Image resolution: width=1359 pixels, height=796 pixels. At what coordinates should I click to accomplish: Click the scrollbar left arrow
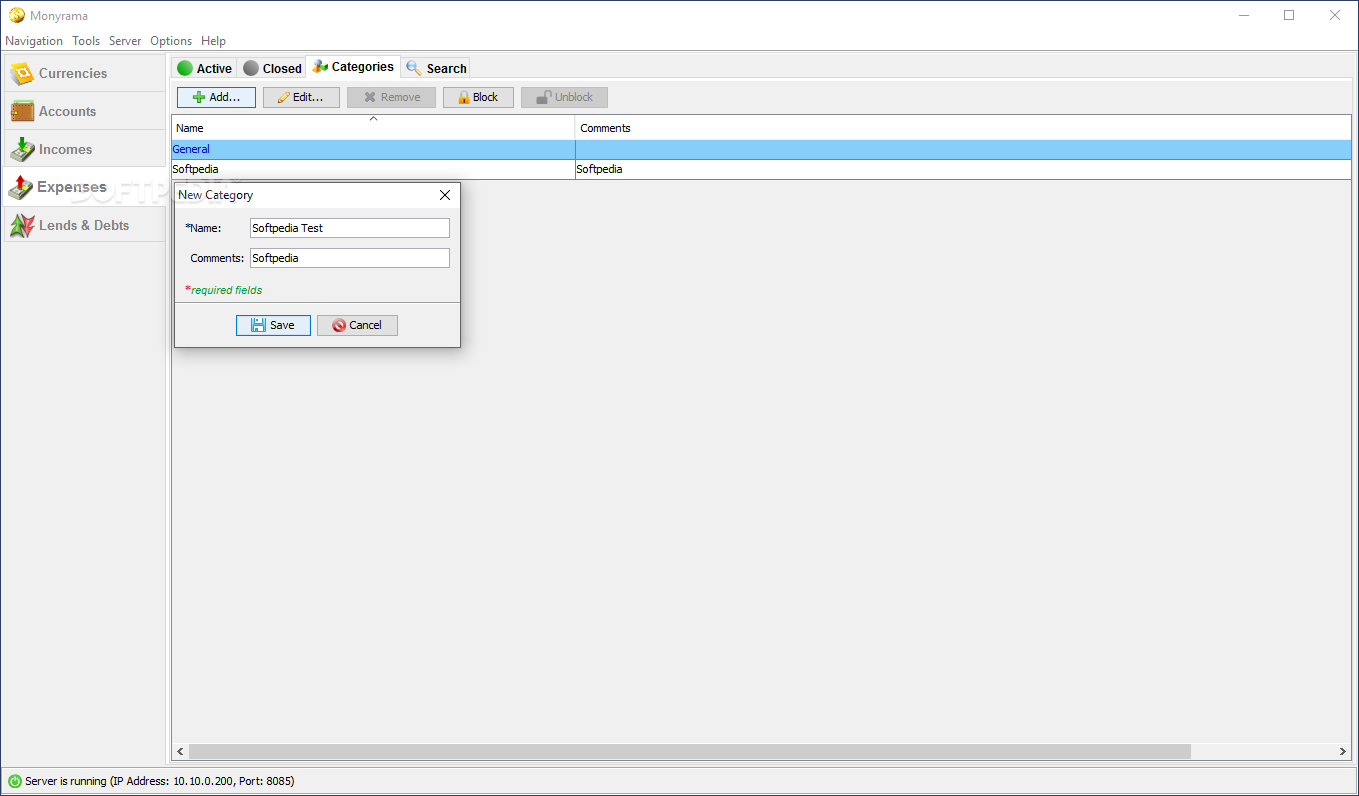[181, 751]
